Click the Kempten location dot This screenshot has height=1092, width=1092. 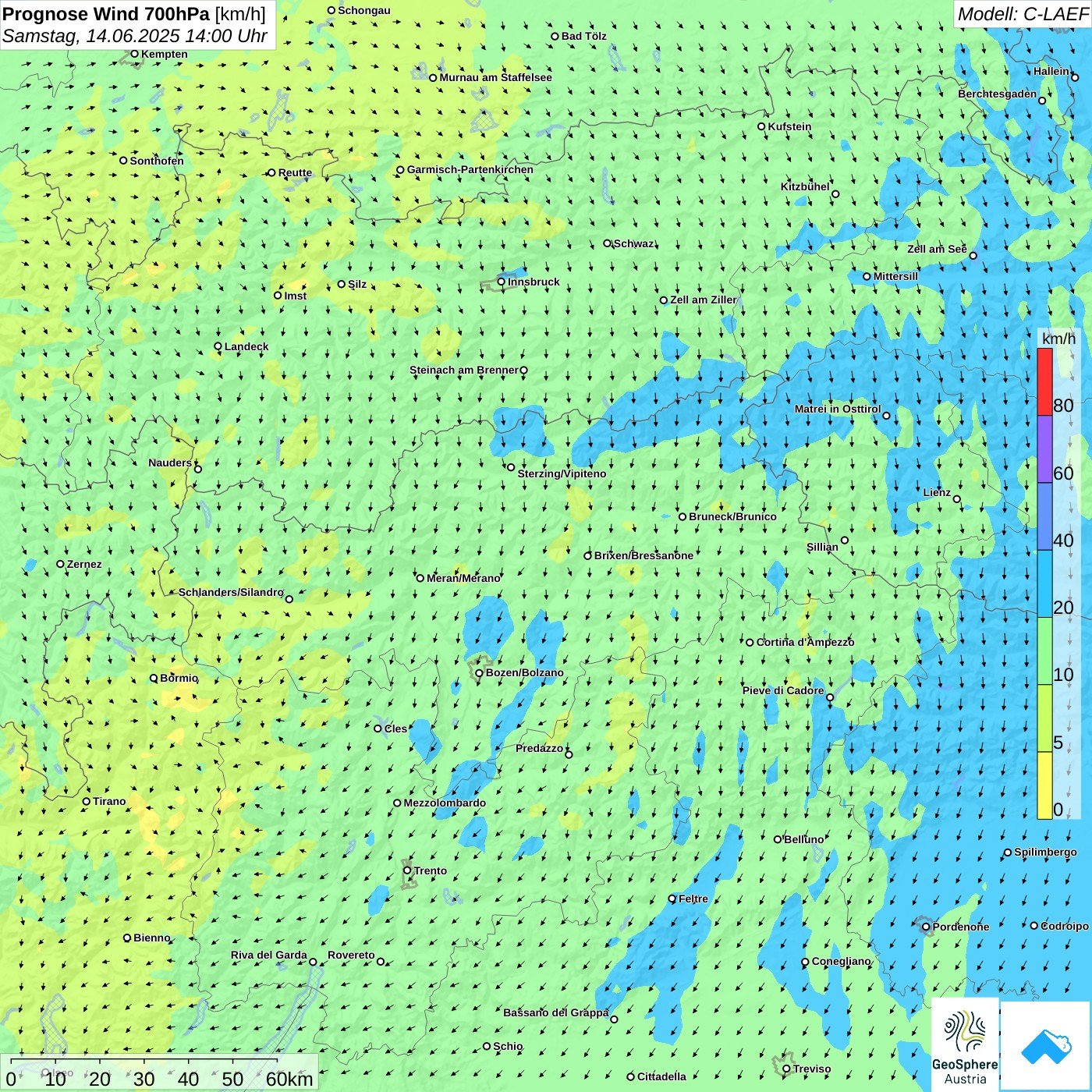coord(135,54)
